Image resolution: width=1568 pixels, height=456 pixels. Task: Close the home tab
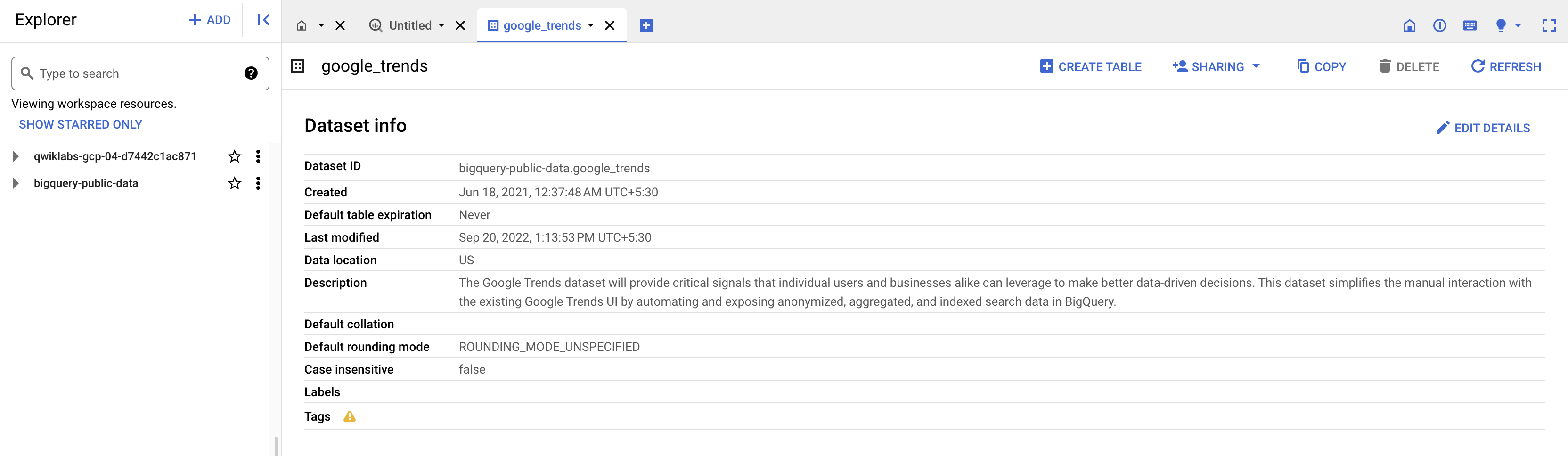click(340, 25)
